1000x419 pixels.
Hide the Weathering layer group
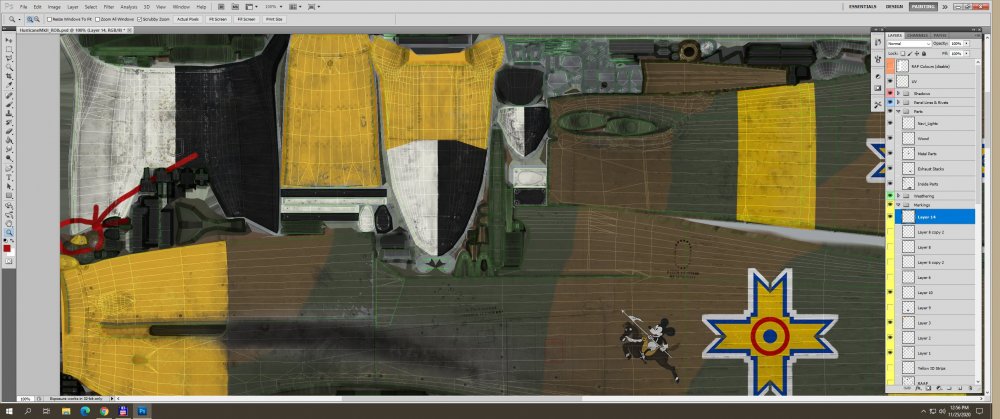pyautogui.click(x=890, y=196)
